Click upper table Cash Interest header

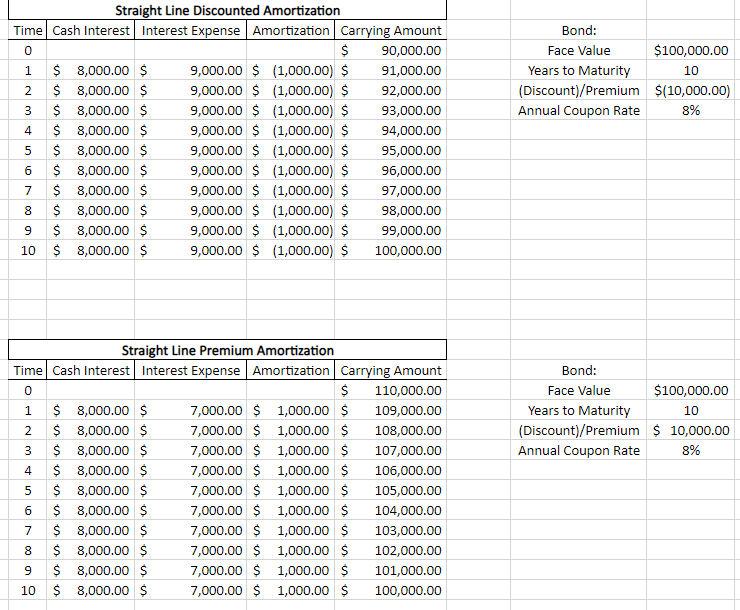[x=91, y=30]
